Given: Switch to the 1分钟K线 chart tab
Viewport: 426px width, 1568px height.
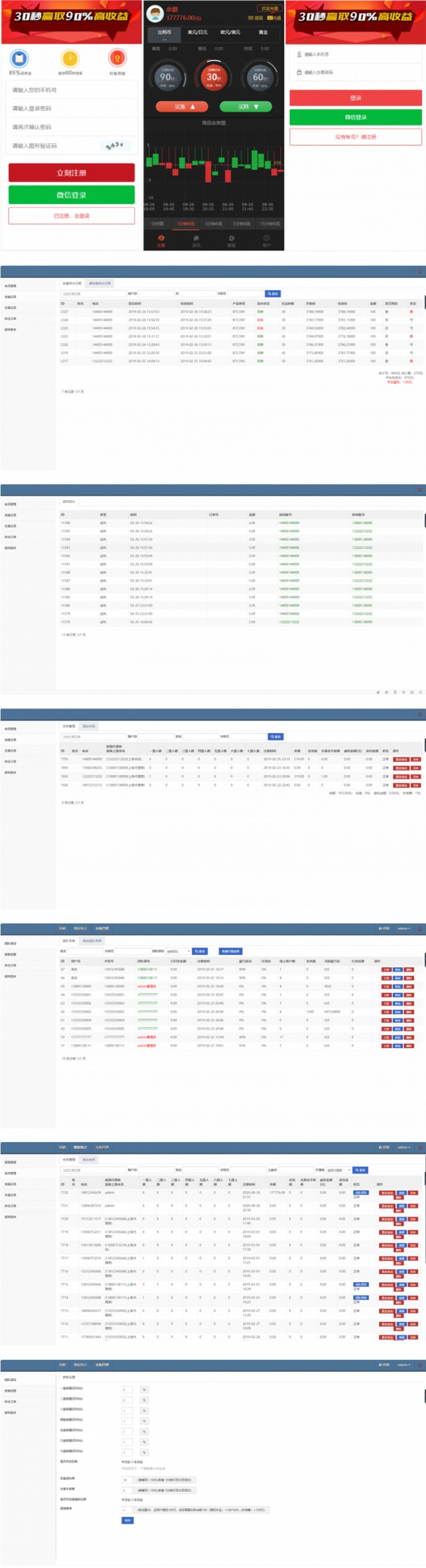Looking at the screenshot, I should (x=186, y=224).
